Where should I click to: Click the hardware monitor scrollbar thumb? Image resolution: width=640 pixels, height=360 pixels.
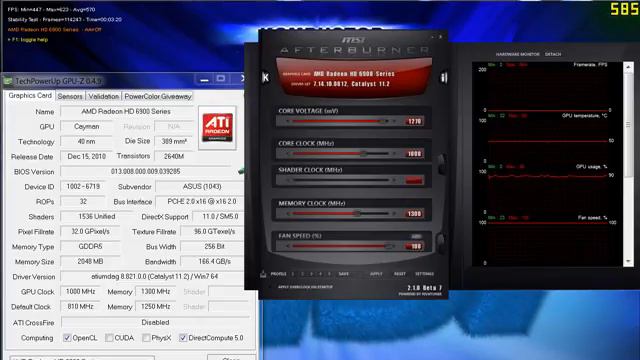pos(628,124)
